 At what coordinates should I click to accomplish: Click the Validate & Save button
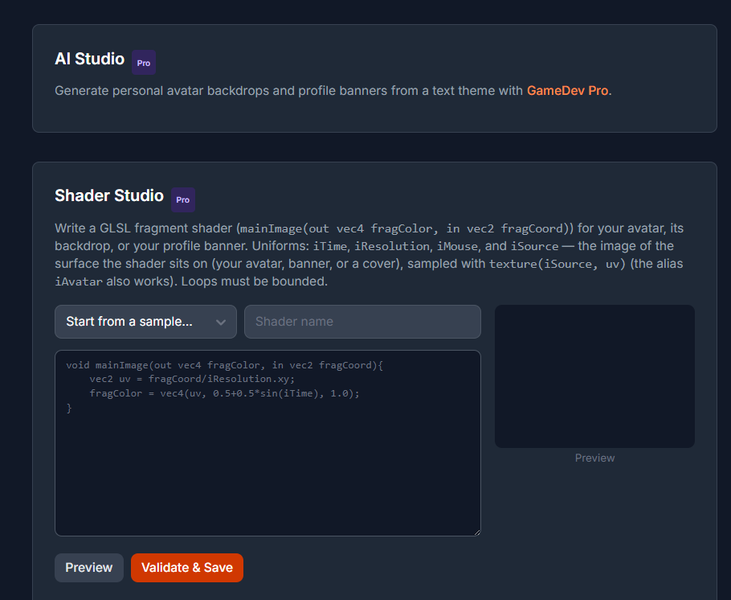pyautogui.click(x=187, y=567)
